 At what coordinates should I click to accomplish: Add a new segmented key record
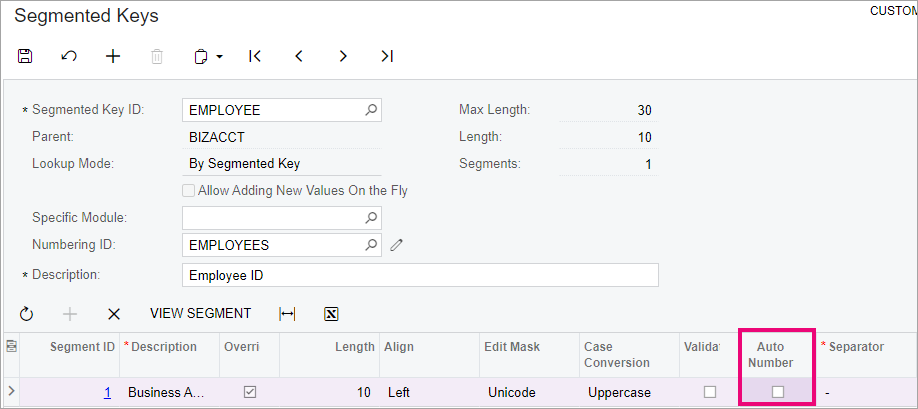pos(112,56)
